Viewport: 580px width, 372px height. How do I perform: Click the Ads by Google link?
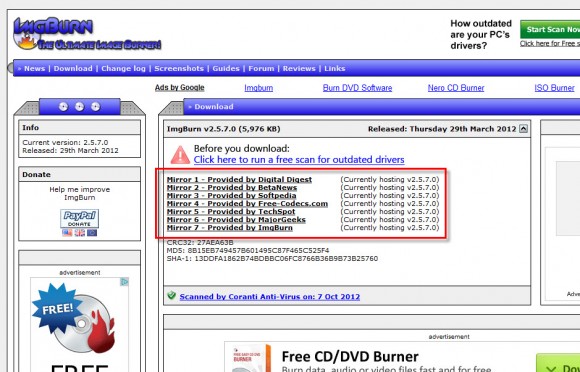tap(179, 88)
